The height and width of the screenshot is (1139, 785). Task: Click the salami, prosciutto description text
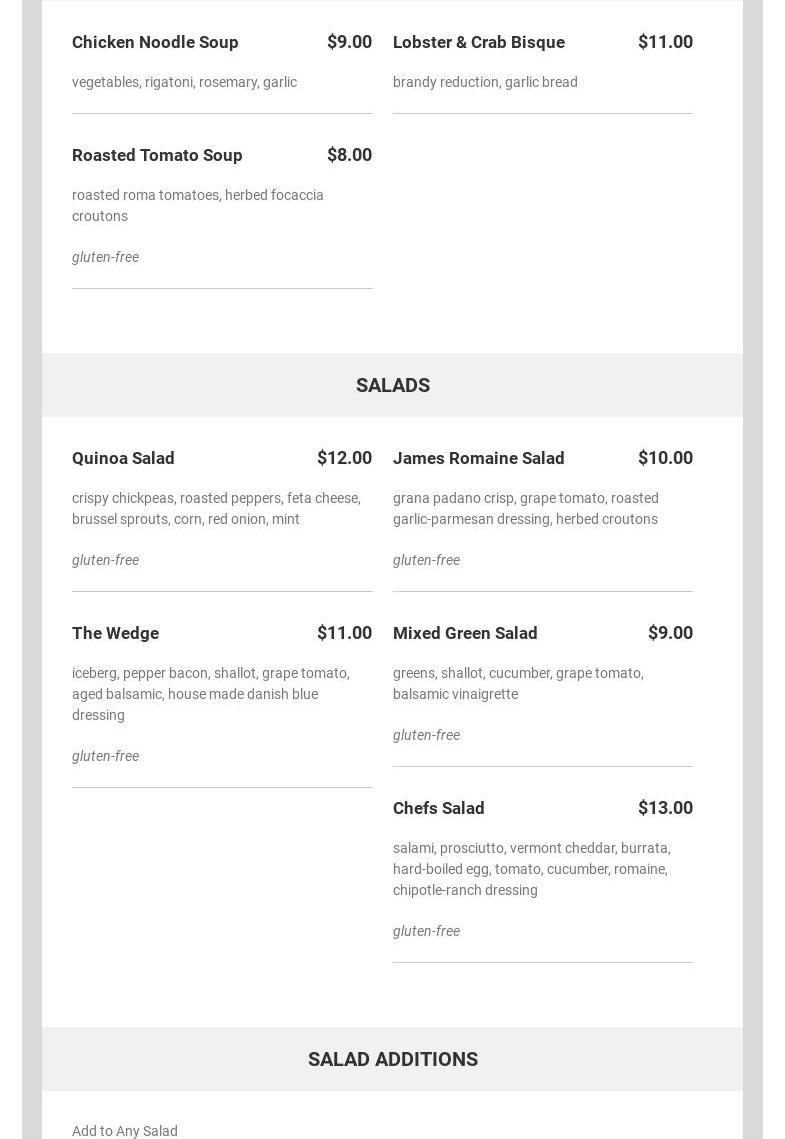531,869
